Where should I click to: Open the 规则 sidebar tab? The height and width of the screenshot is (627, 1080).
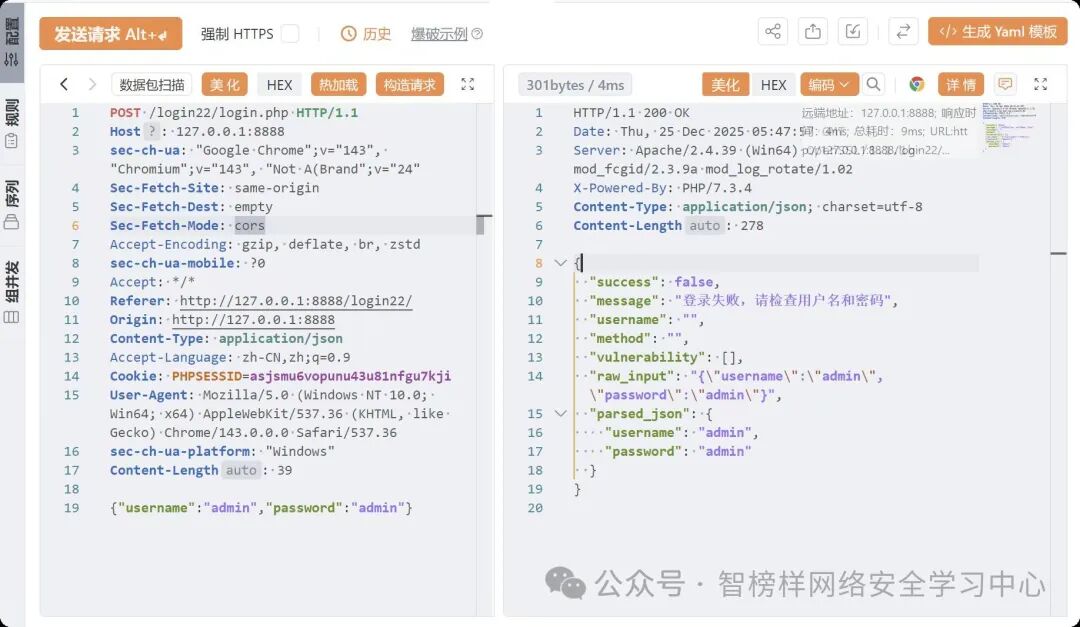(x=12, y=123)
